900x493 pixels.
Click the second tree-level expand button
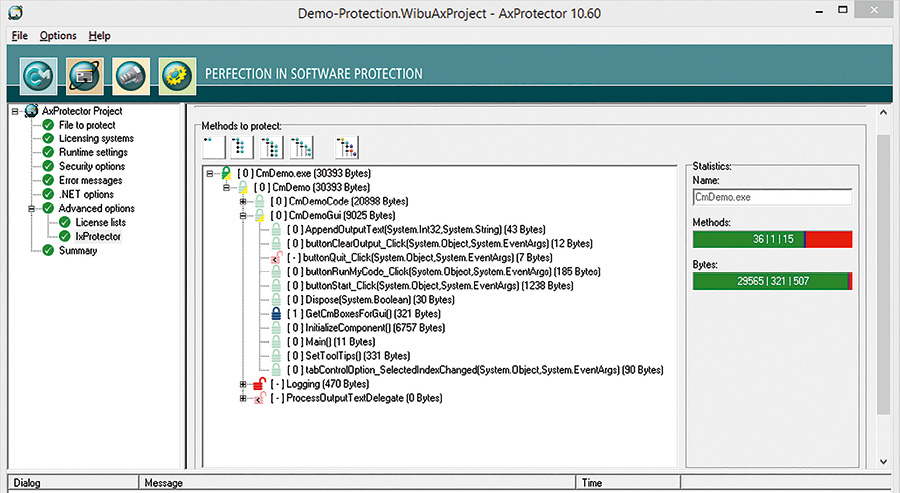coord(242,147)
